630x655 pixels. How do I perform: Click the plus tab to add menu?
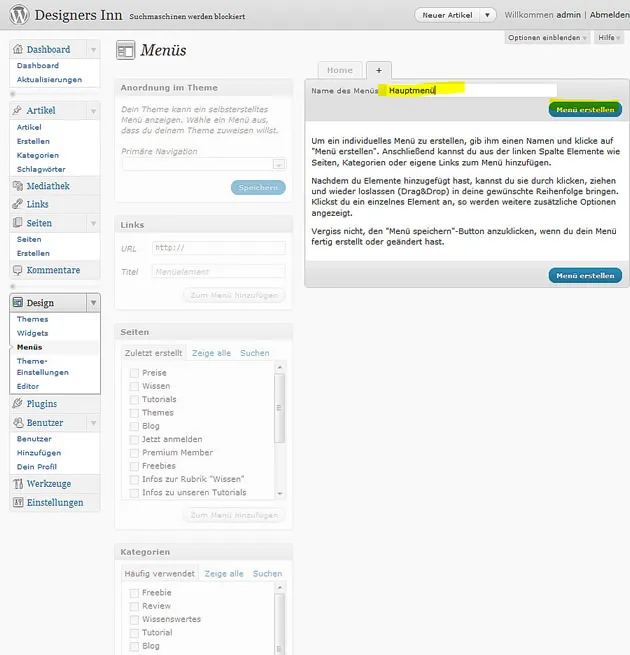(x=379, y=70)
